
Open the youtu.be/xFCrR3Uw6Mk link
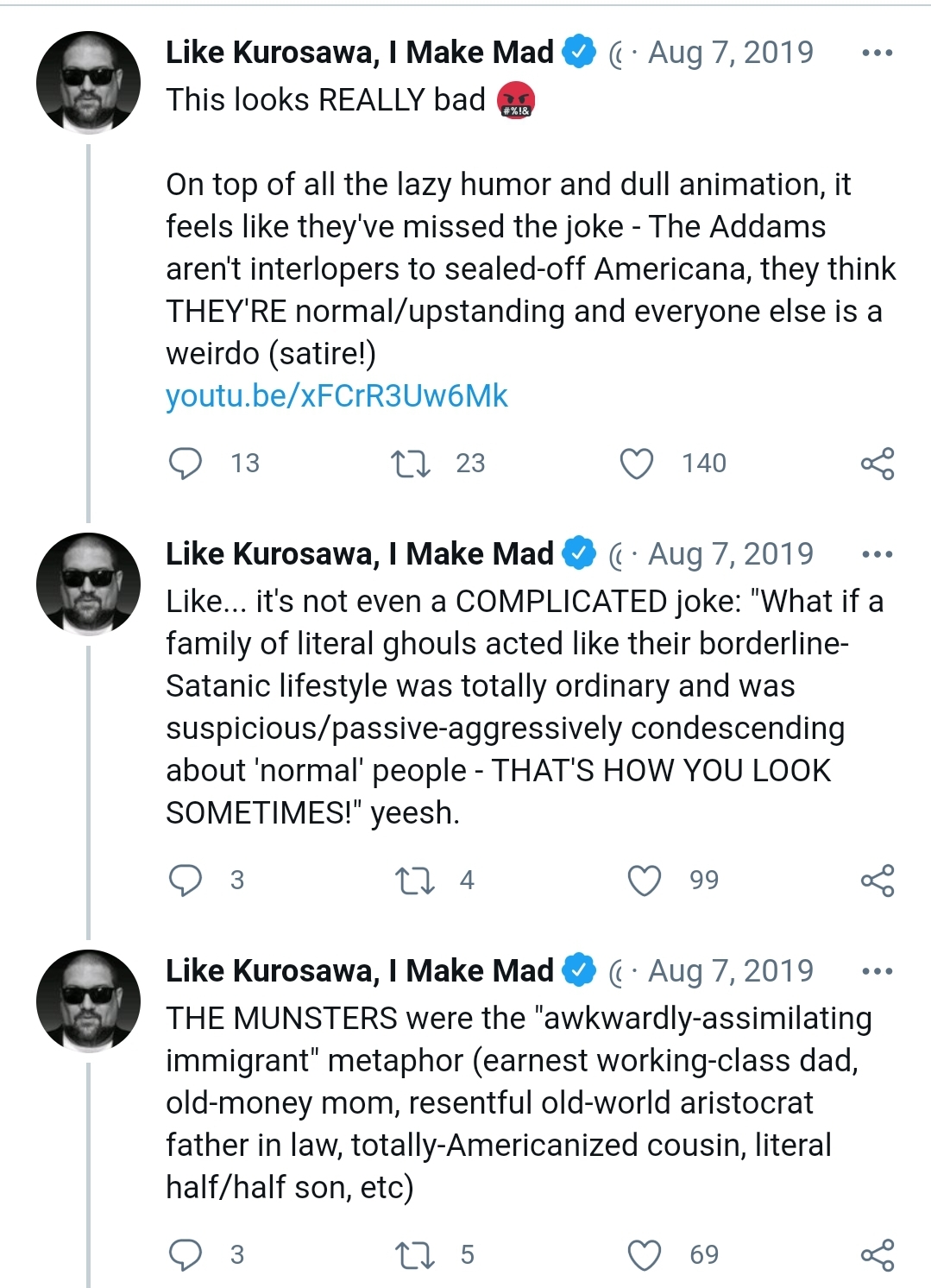(x=337, y=395)
